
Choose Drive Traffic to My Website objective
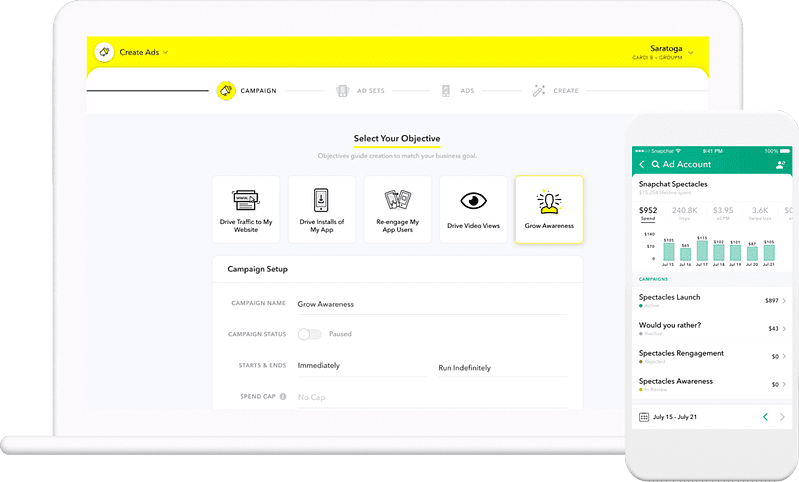[246, 209]
